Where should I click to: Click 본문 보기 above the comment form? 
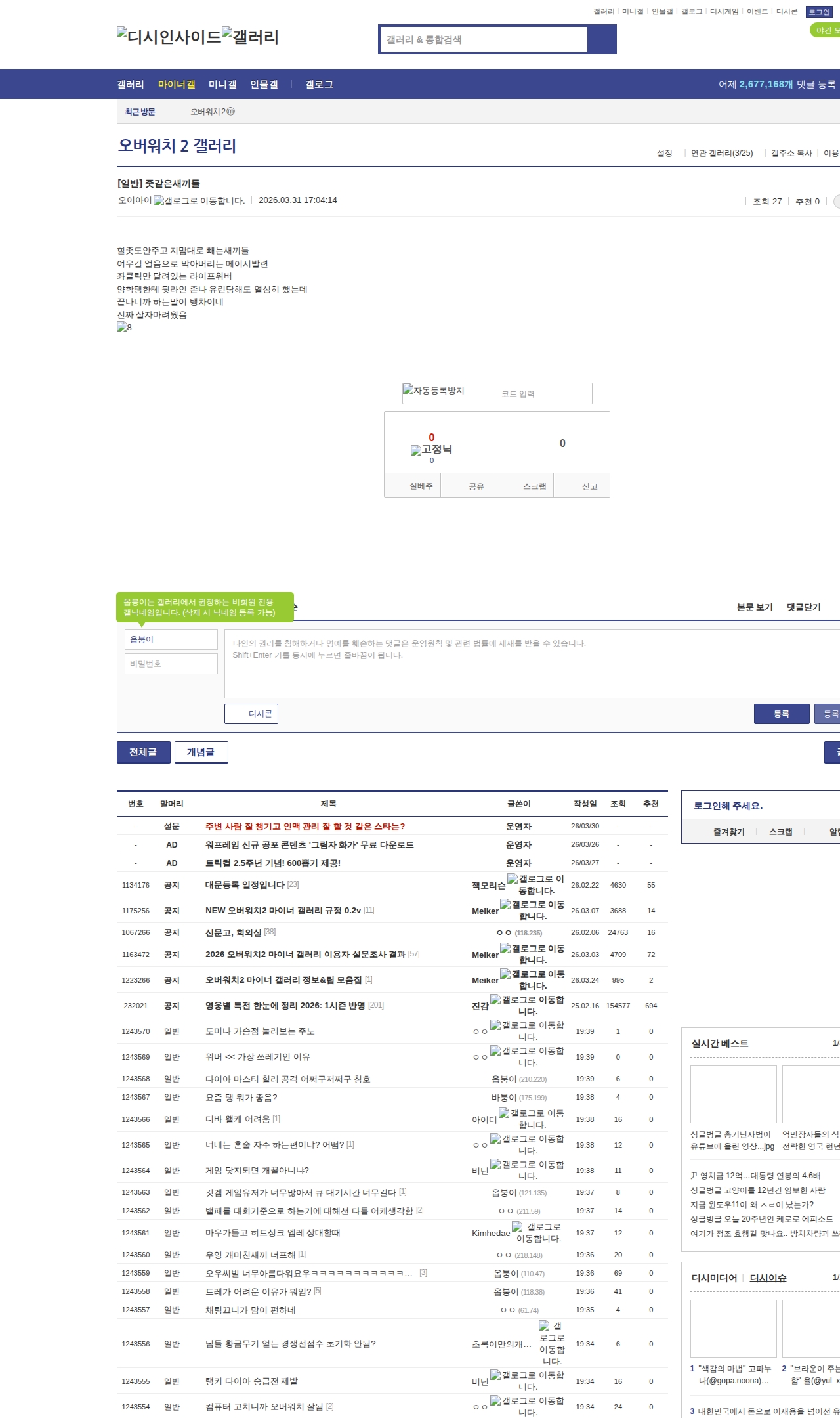755,607
